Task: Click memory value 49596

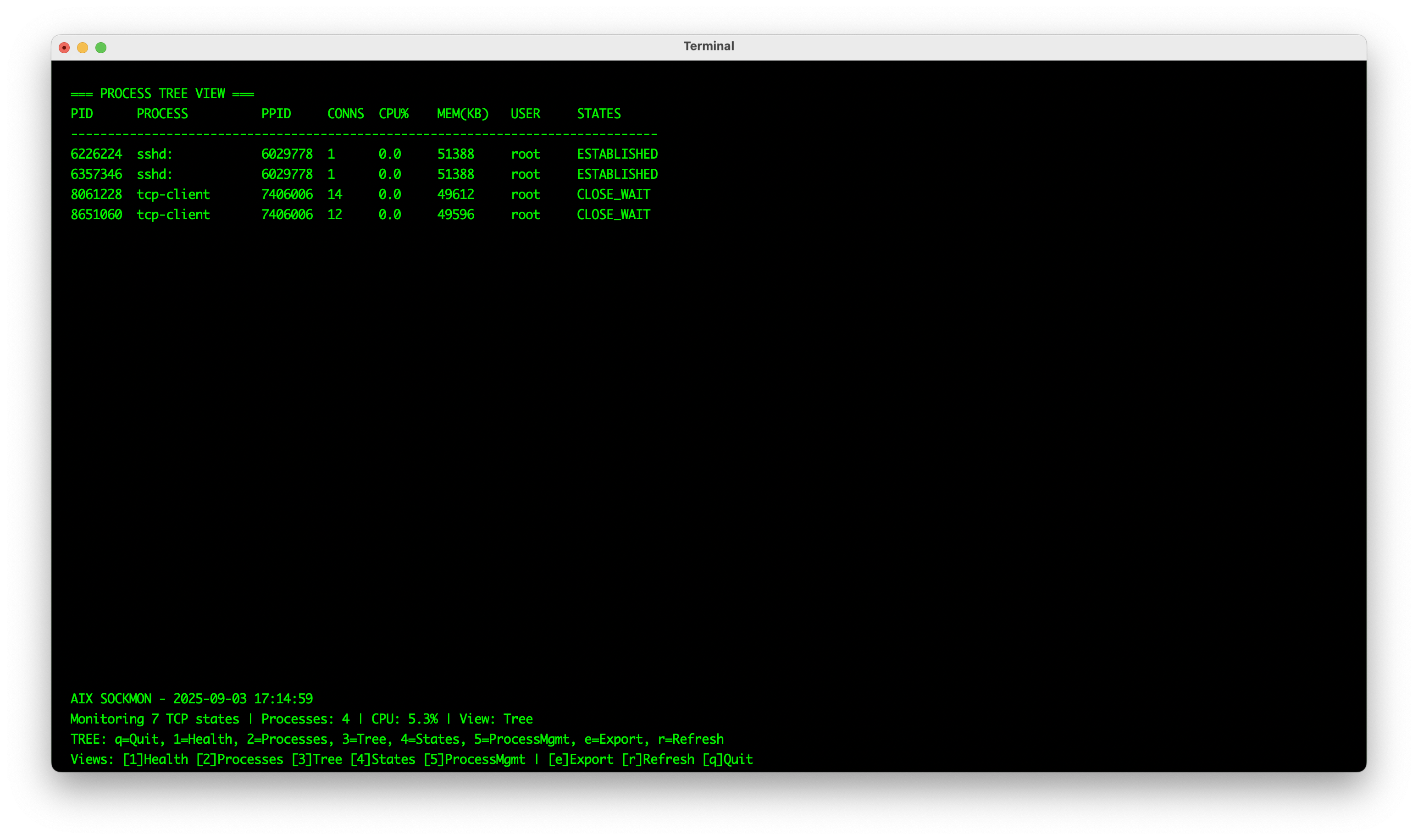Action: click(x=456, y=215)
